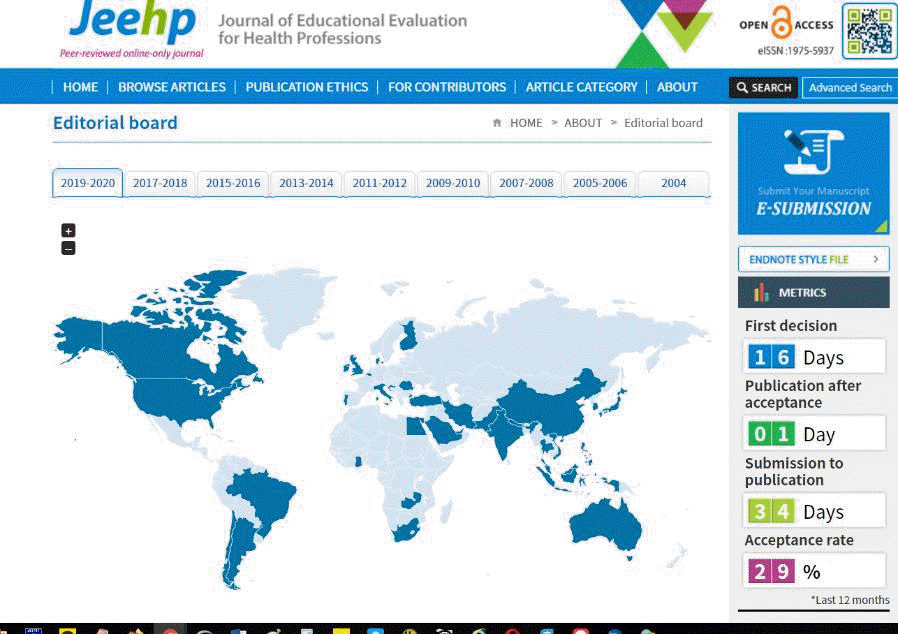Click the Open Access logo

pos(785,30)
